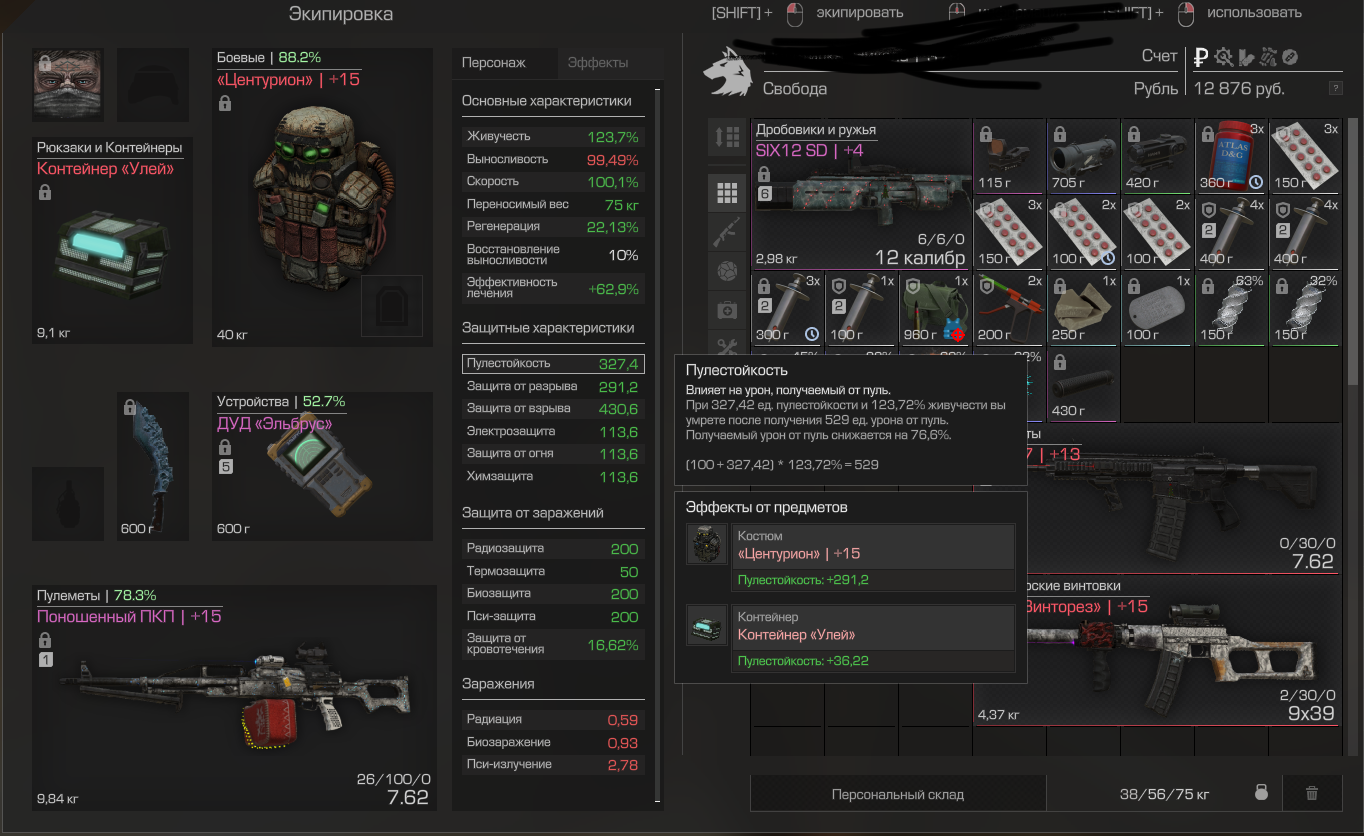
Task: Click the stats panel vertical scrollbar
Action: (657, 445)
